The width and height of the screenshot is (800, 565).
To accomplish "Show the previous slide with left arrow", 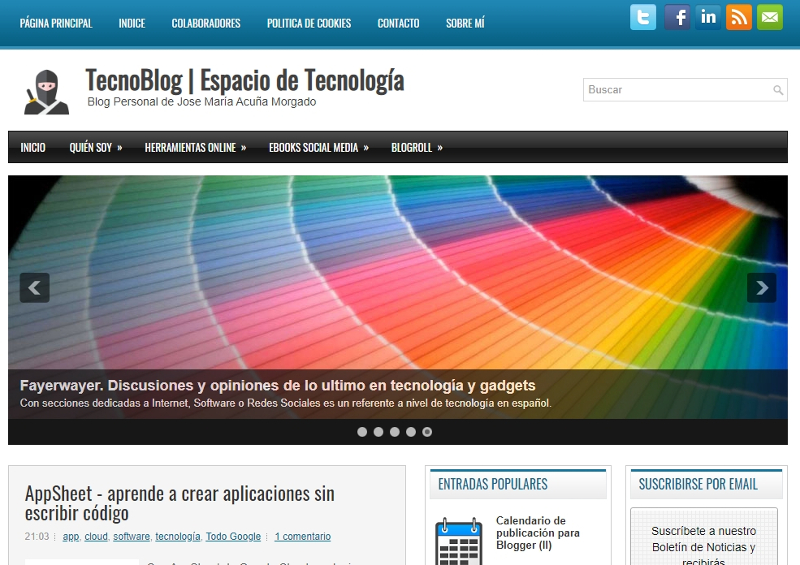I will coord(35,288).
